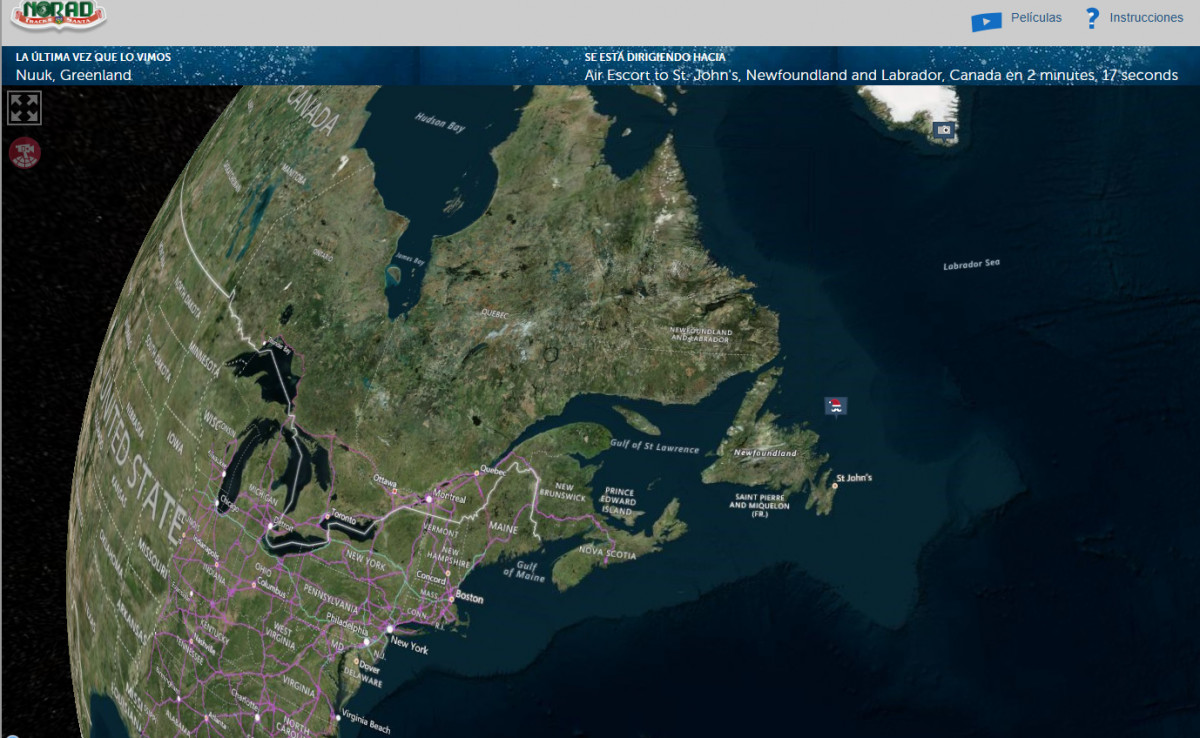
Task: Click the blue question mark icon
Action: pyautogui.click(x=1092, y=18)
